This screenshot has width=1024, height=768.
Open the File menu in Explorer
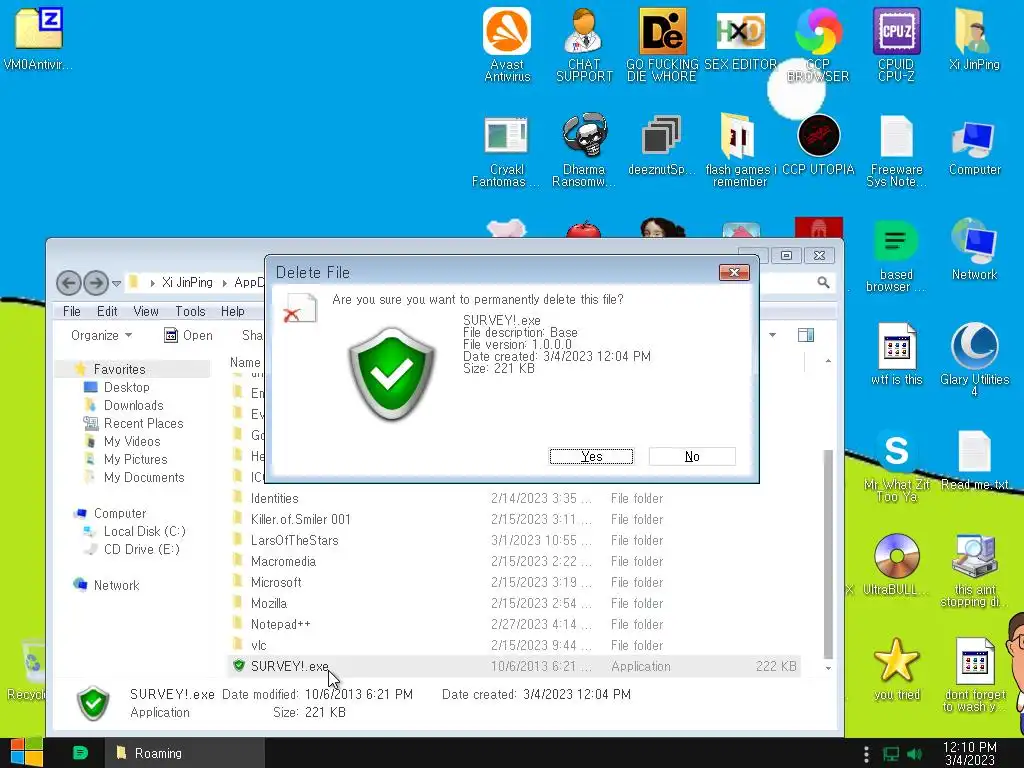click(x=72, y=311)
